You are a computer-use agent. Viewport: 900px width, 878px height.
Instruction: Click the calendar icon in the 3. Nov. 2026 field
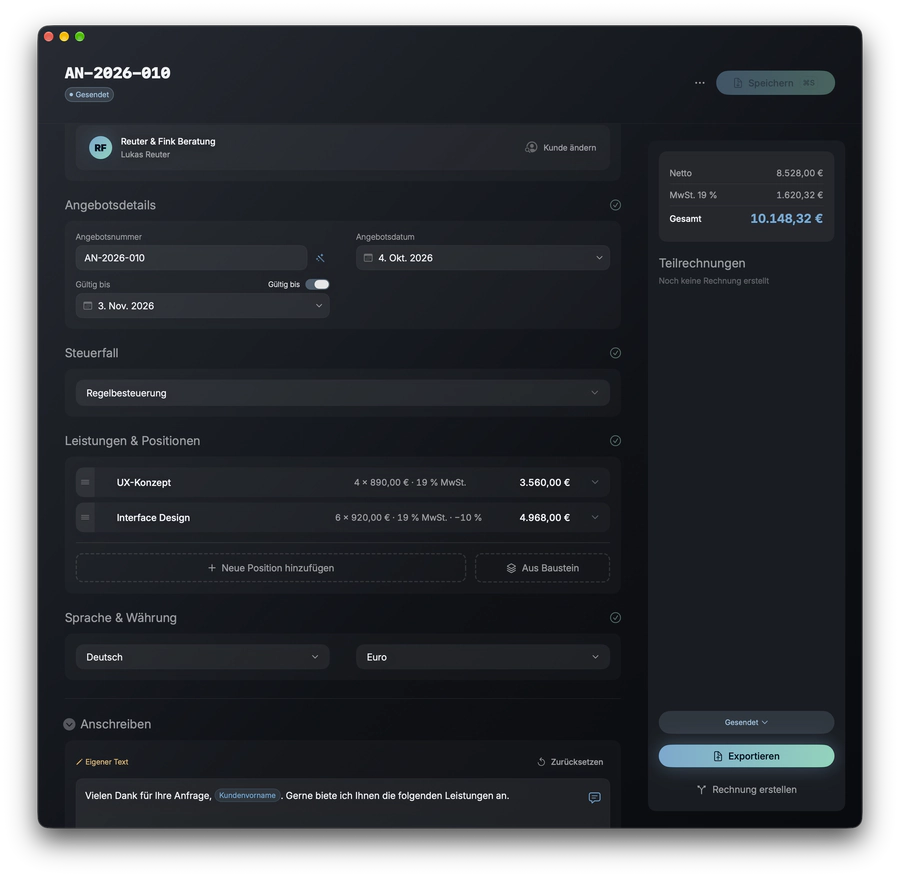88,306
